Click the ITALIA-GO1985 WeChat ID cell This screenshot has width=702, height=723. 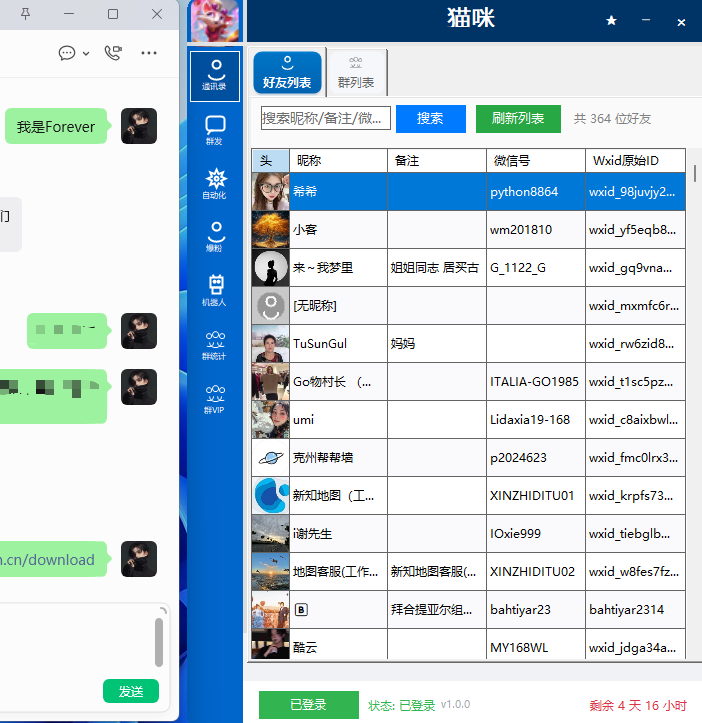(x=535, y=381)
